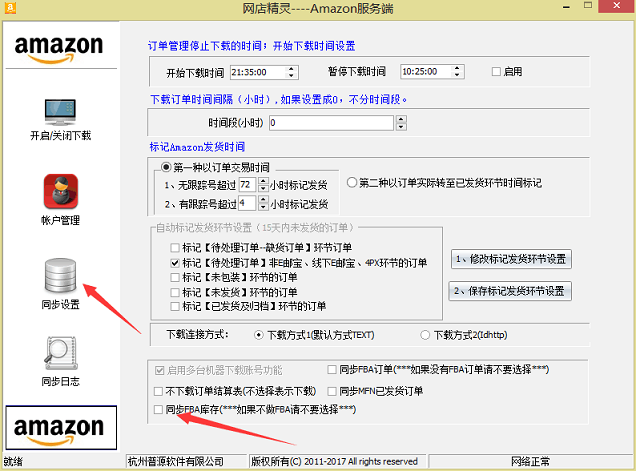Image resolution: width=636 pixels, height=471 pixels.
Task: Click the 无跟踪号超过 72 hours field
Action: (247, 185)
